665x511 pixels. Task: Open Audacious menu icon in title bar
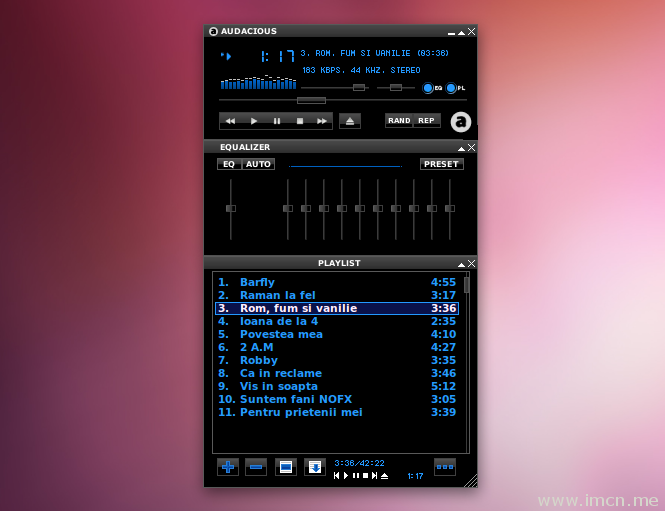213,31
